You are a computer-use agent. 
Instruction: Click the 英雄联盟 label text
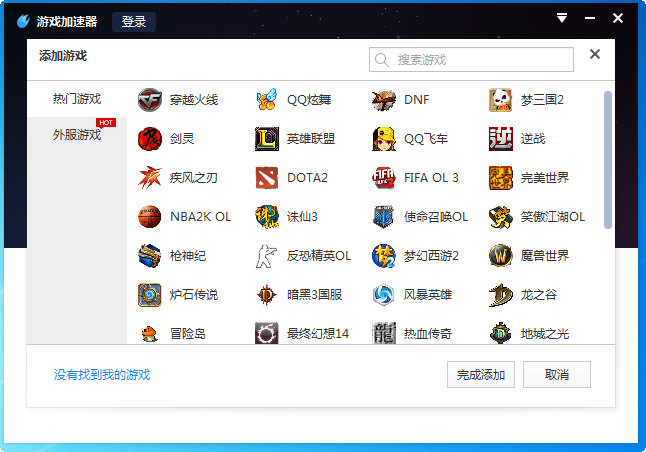311,139
